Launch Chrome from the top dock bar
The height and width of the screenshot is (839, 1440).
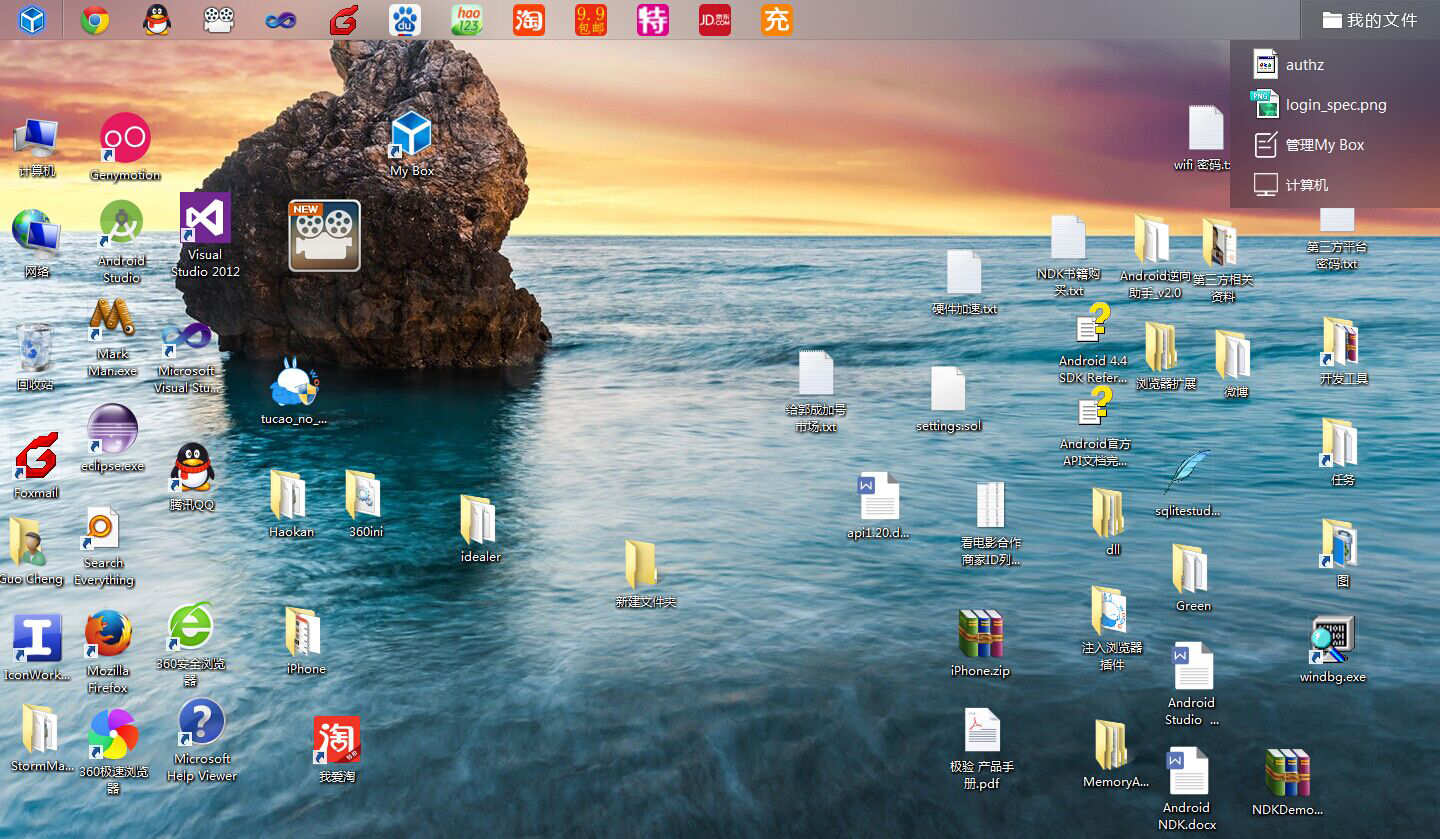(95, 20)
